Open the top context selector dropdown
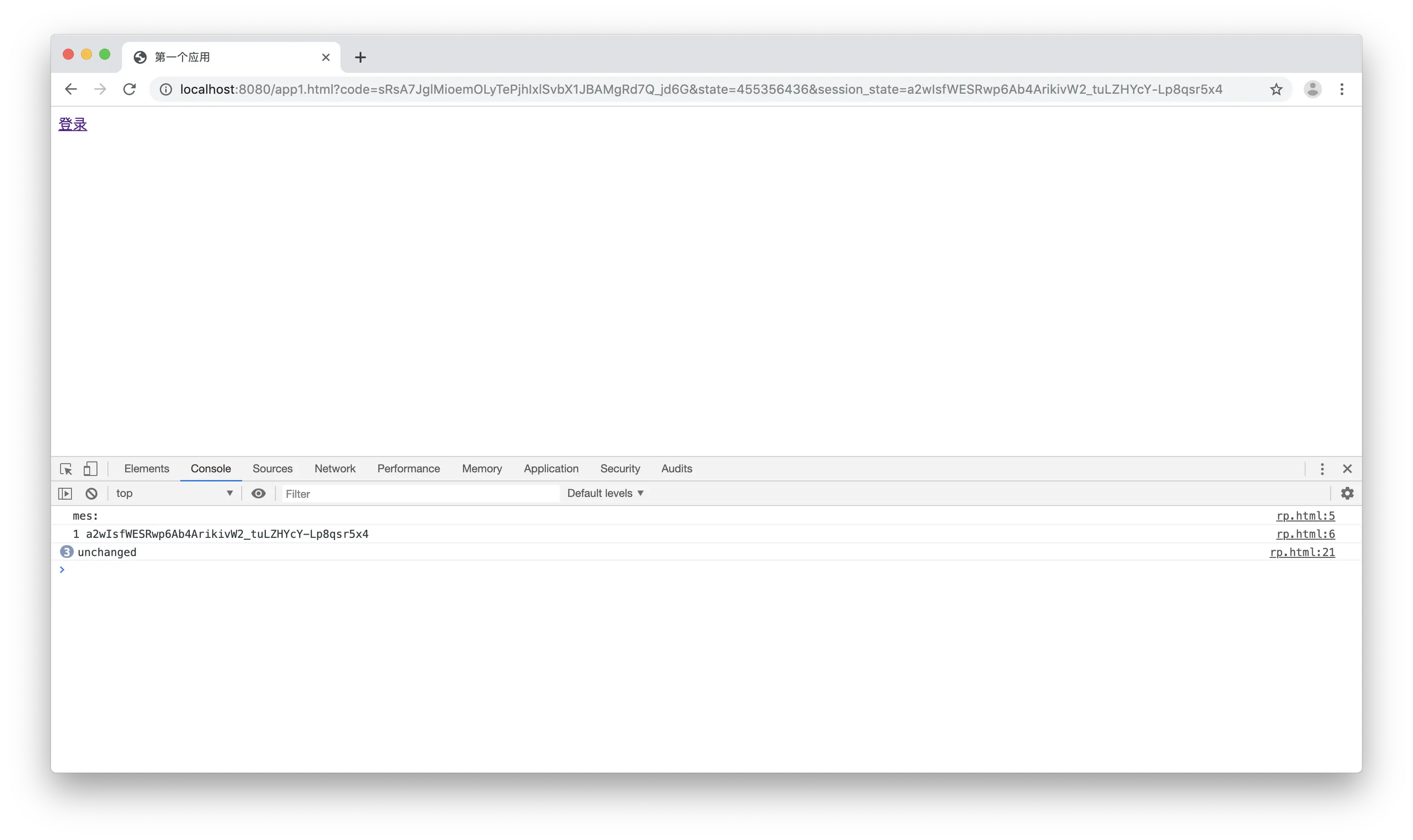 point(174,494)
